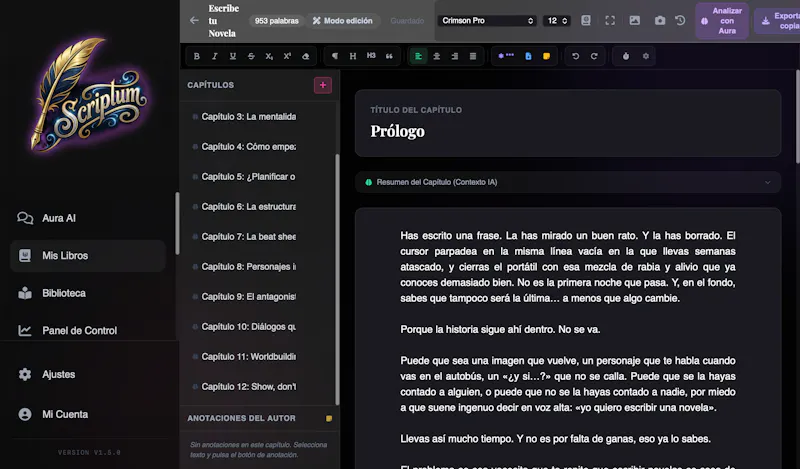
Task: Click Analizar con Aura button
Action: click(x=722, y=21)
